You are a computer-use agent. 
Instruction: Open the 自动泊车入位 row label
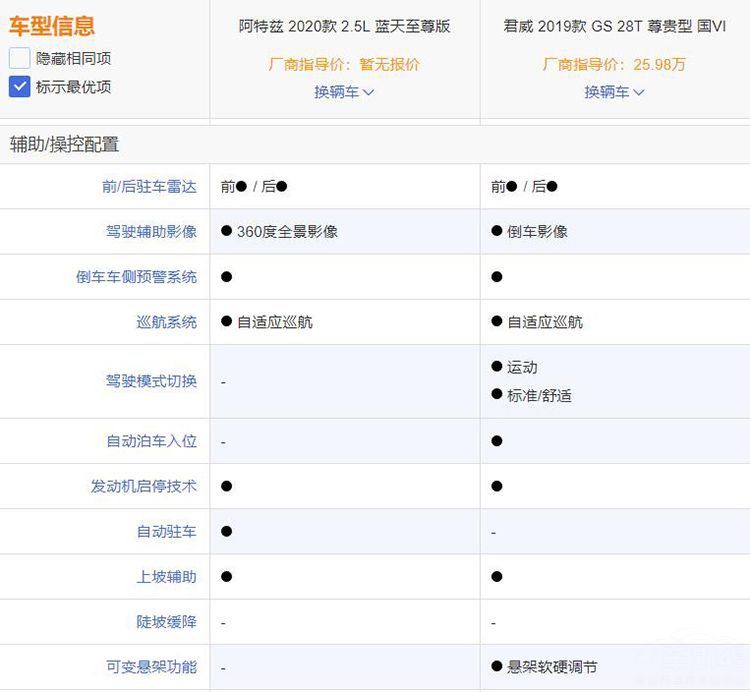tap(151, 441)
